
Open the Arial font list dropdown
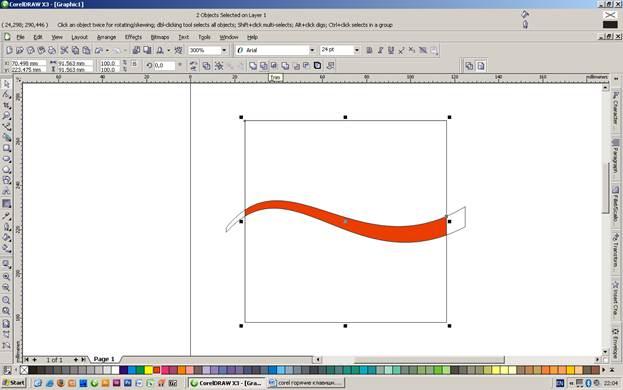pyautogui.click(x=312, y=50)
